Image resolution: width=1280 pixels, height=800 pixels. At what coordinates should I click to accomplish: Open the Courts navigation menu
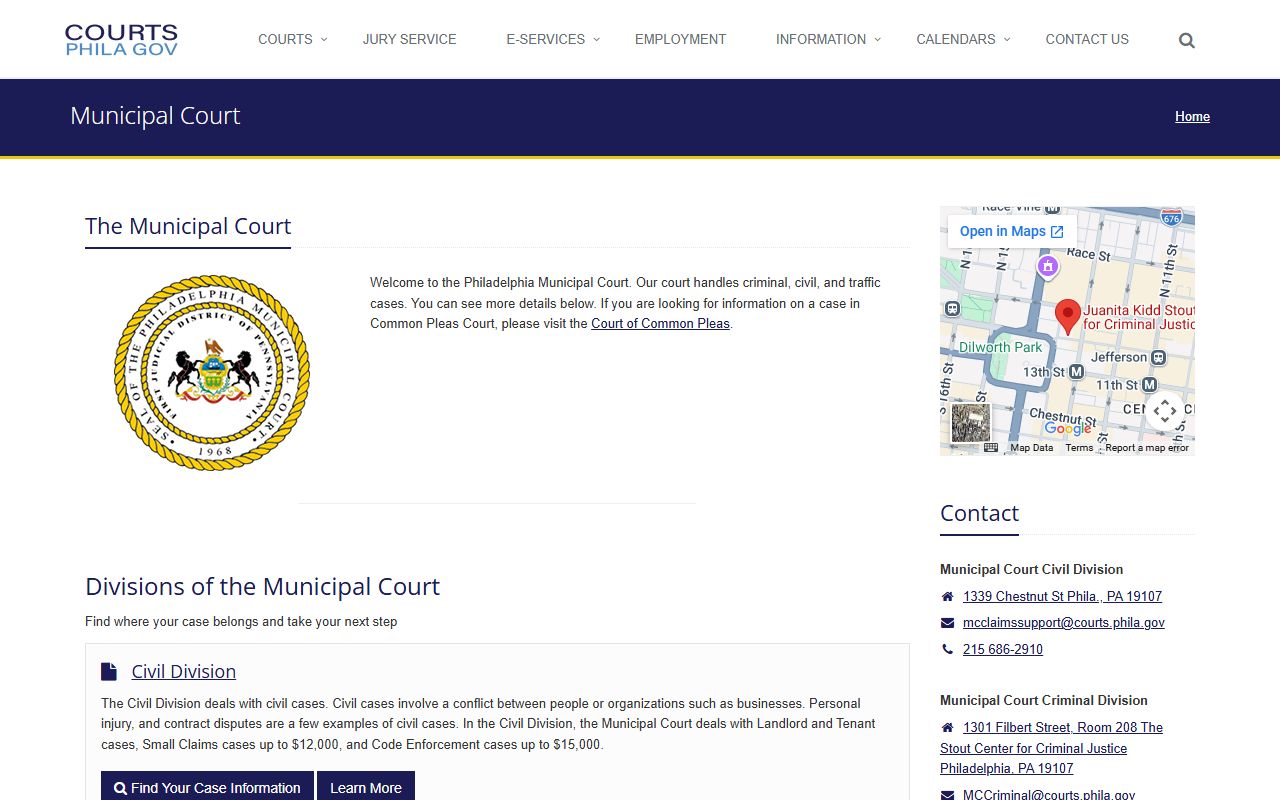coord(285,39)
